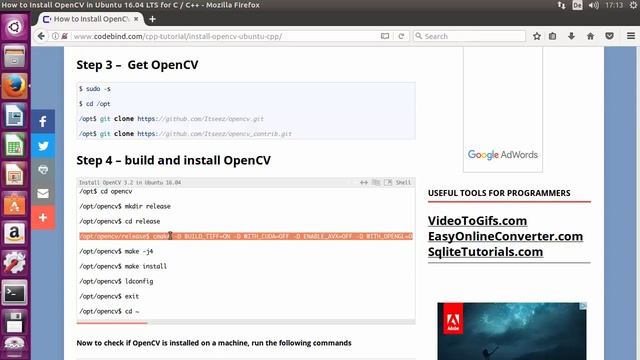
Task: Click the 'ldconfig' code line
Action: coord(116,282)
